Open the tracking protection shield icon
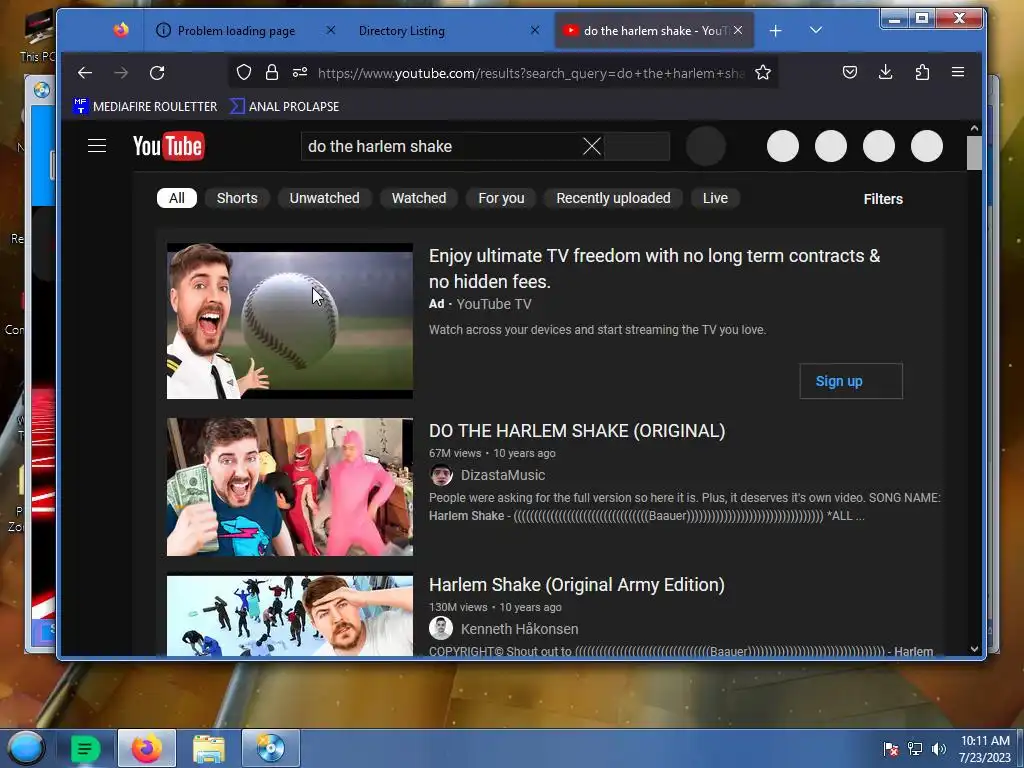This screenshot has height=768, width=1024. pos(244,72)
